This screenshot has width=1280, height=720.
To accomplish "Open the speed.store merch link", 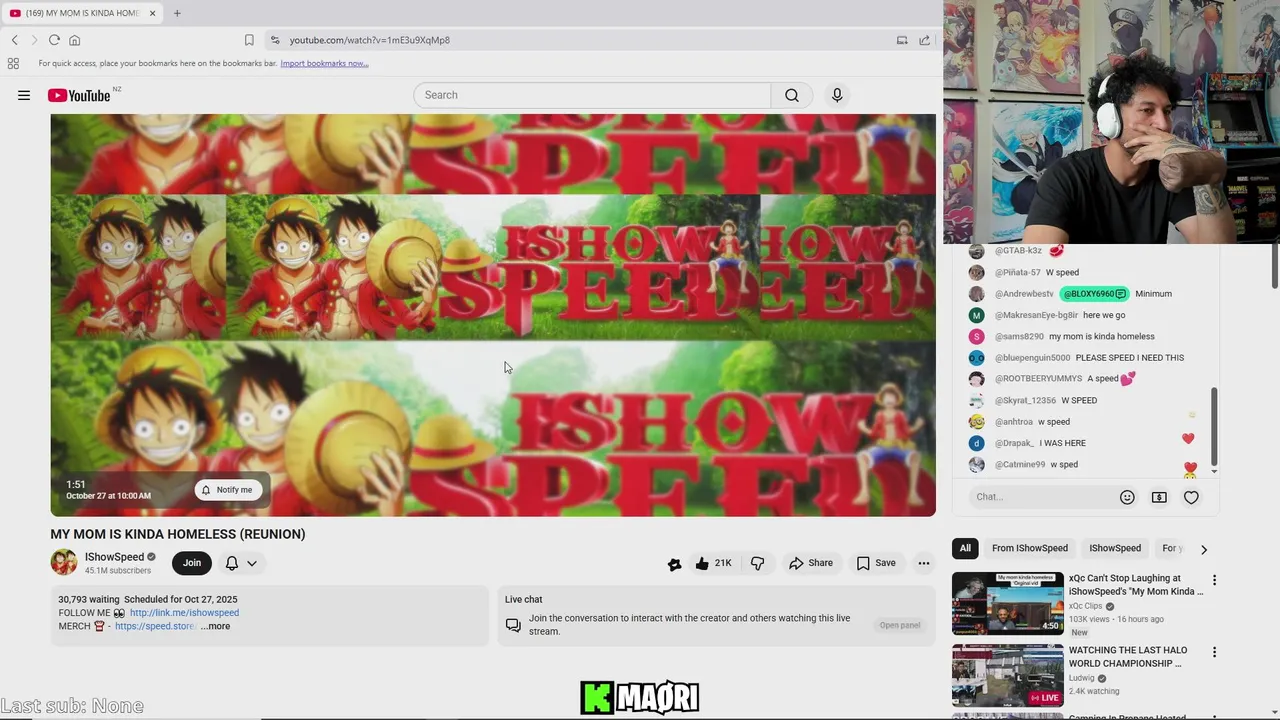I will click(154, 626).
